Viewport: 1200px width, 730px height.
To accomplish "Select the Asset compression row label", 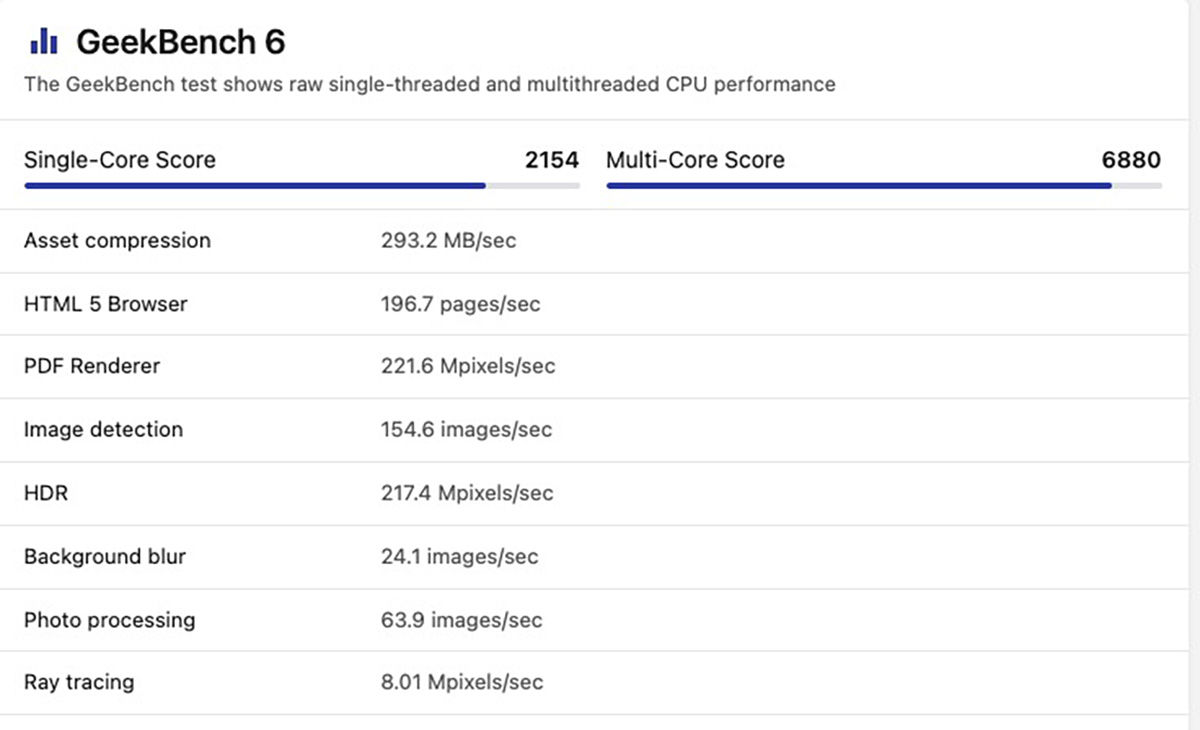I will pos(117,241).
